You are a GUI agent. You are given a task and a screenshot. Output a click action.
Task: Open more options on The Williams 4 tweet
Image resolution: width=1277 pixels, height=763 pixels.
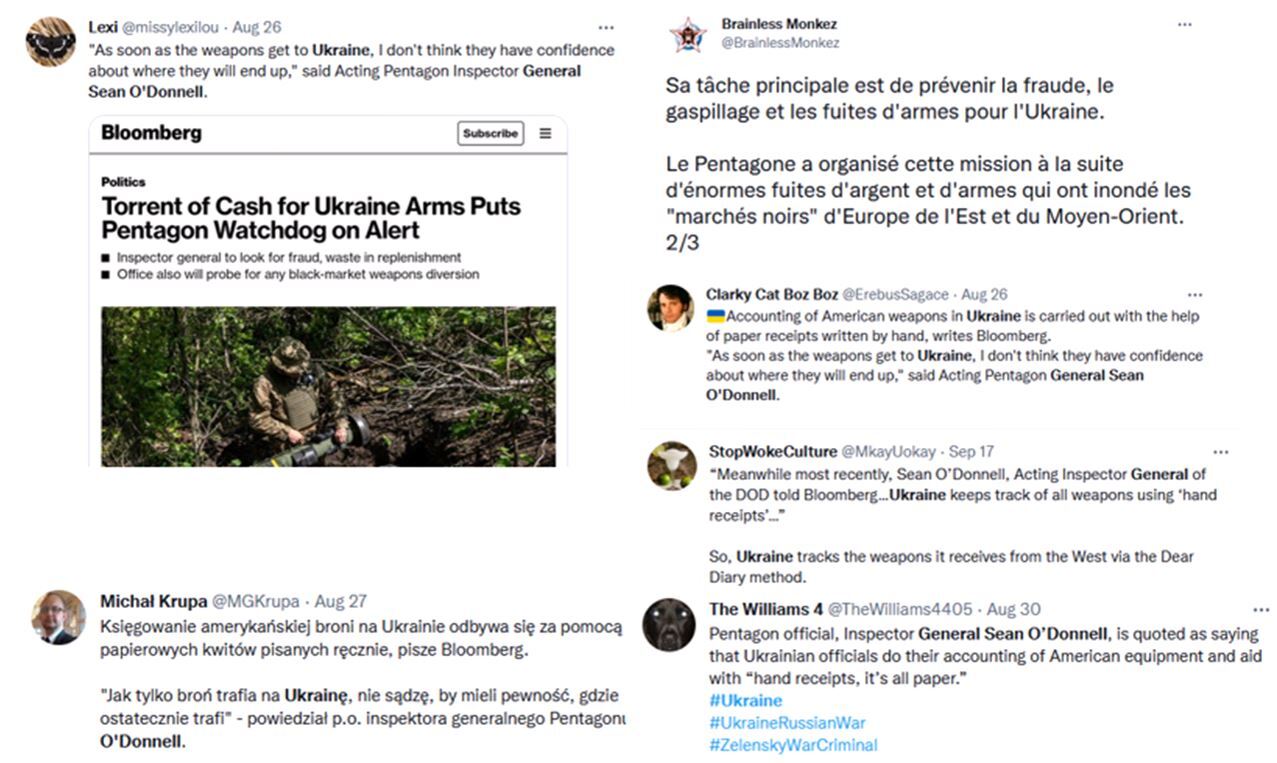tap(1261, 609)
